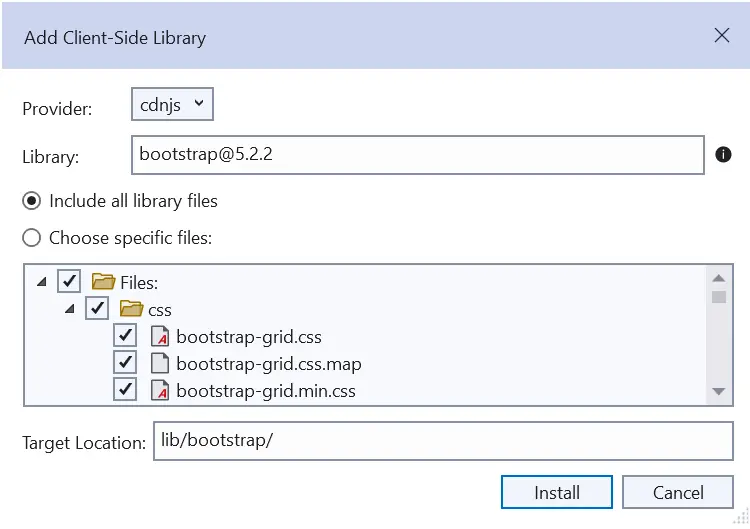Uncheck the css folder checkbox
Viewport: 750px width, 529px height.
click(x=97, y=308)
